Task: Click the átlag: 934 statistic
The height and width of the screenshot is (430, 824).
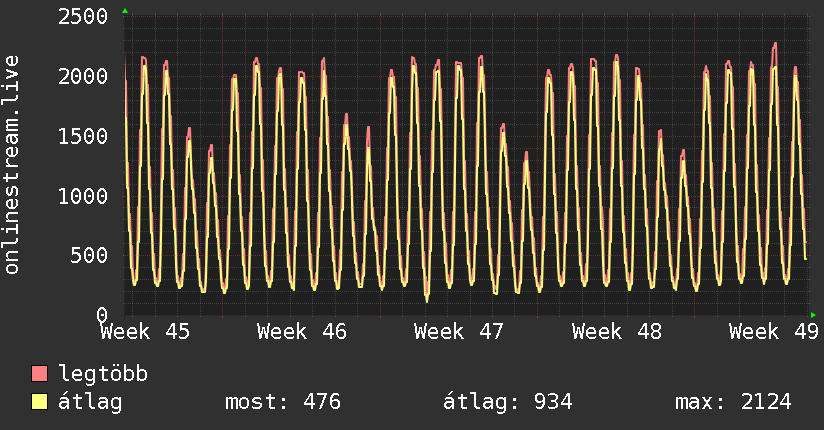Action: coord(508,402)
